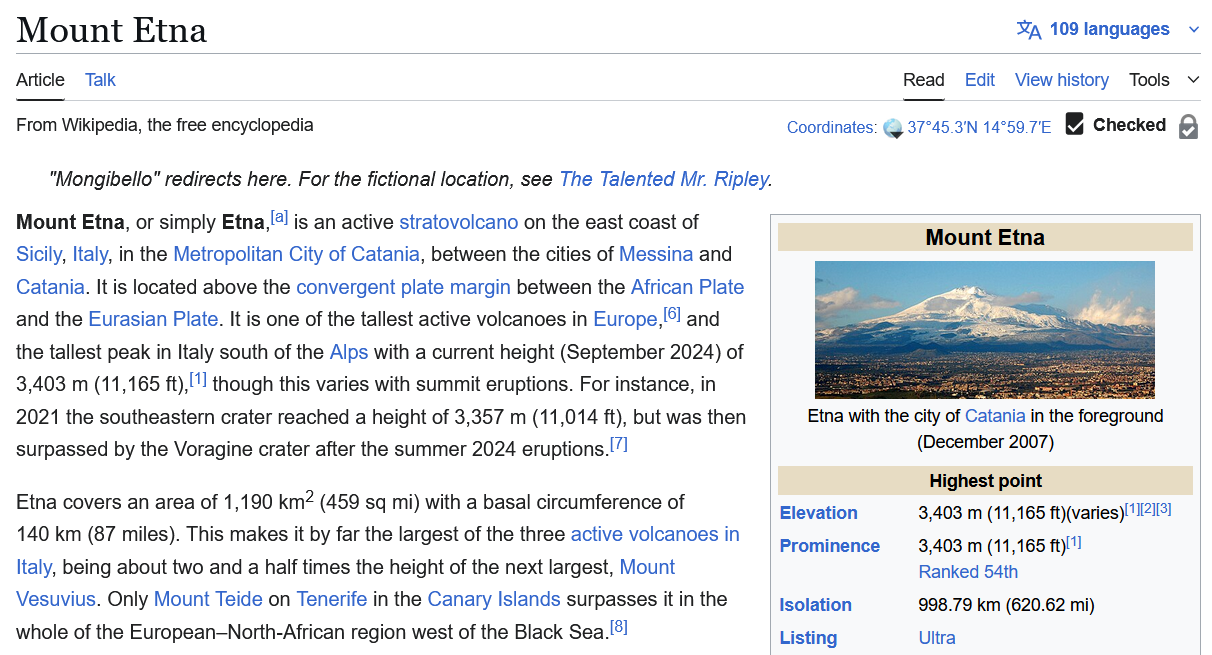This screenshot has height=655, width=1212.
Task: Click the Prominence infobox label
Action: click(830, 546)
